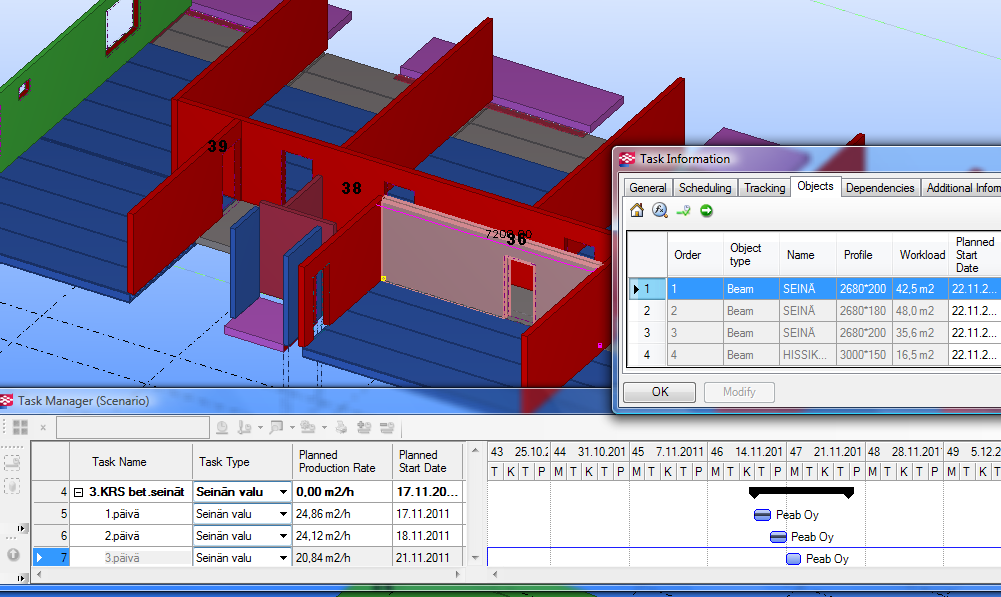Viewport: 1001px width, 597px height.
Task: Click the green arrow checkmark icon
Action: (x=683, y=211)
